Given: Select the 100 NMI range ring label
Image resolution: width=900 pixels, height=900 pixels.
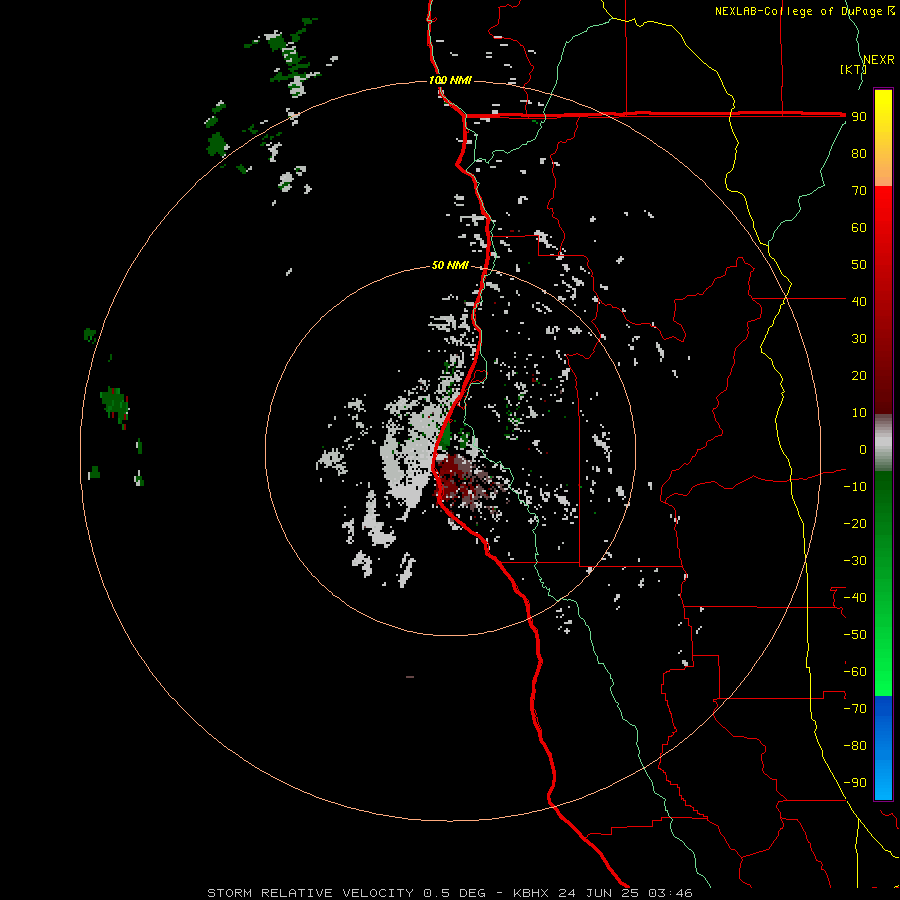Looking at the screenshot, I should (x=450, y=80).
